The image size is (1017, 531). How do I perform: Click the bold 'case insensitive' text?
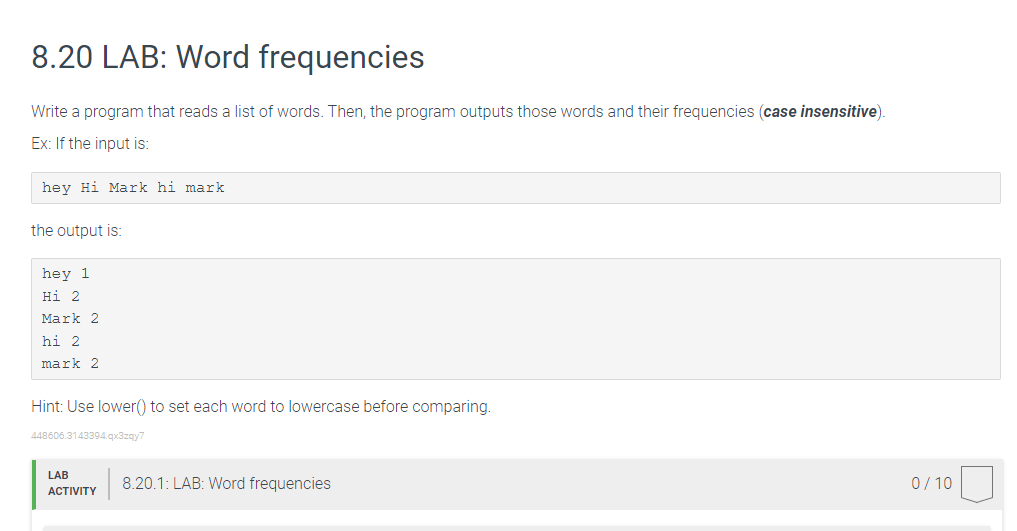pos(820,112)
